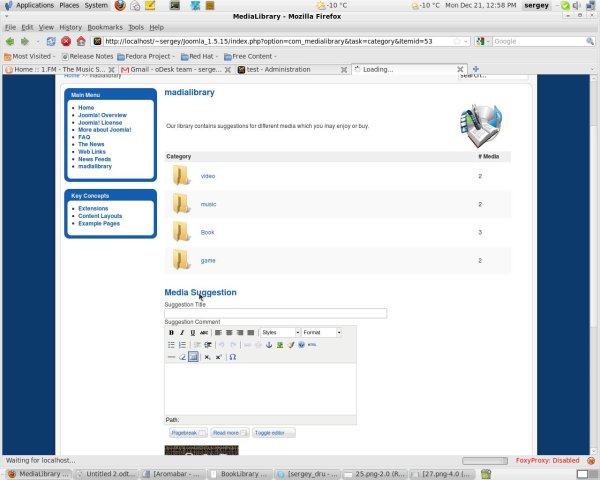Viewport: 600px width, 480px height.
Task: Switch to BookLibrary window in taskbar
Action: 240,474
